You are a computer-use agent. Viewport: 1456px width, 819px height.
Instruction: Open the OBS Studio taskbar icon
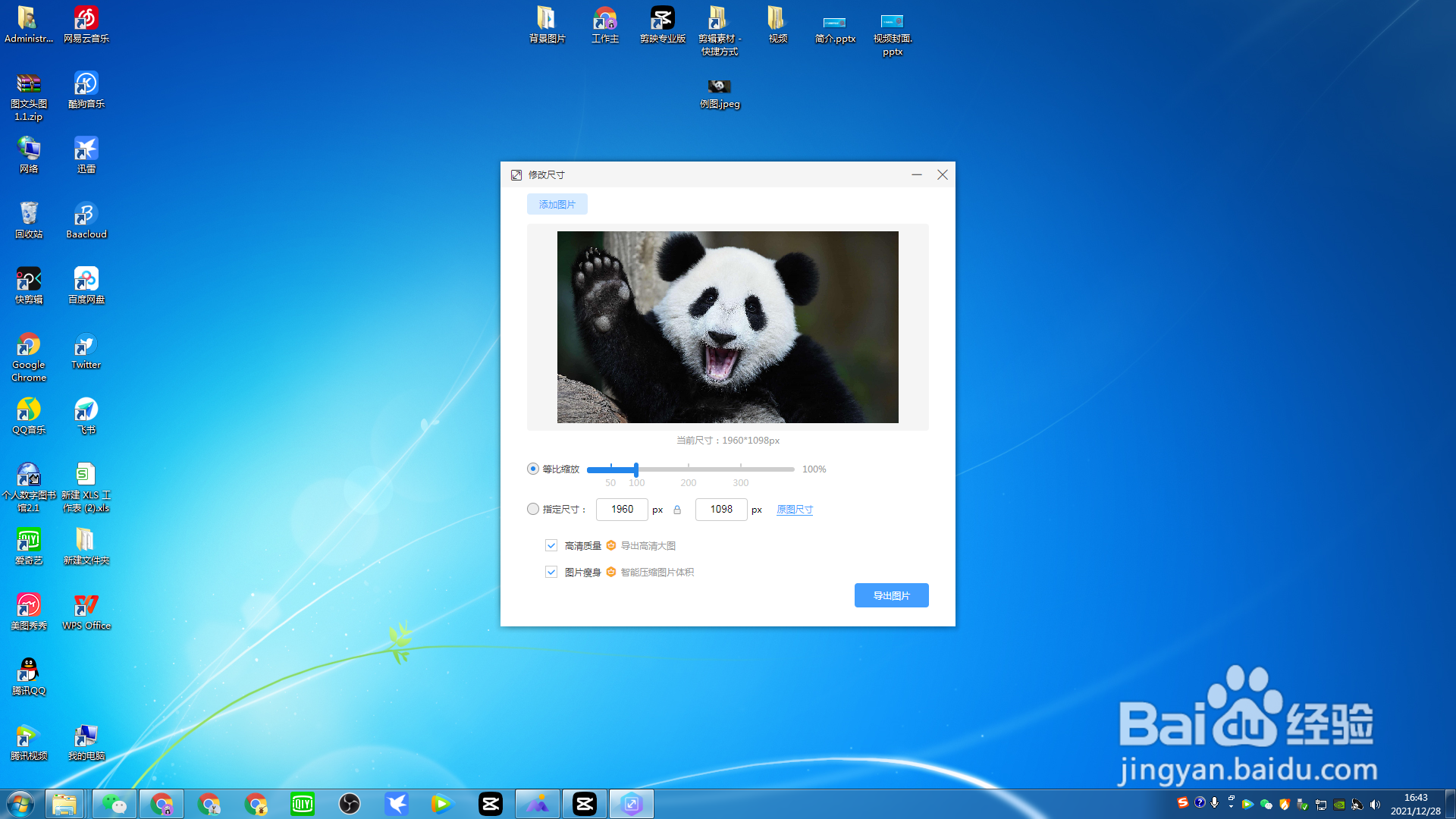point(350,804)
